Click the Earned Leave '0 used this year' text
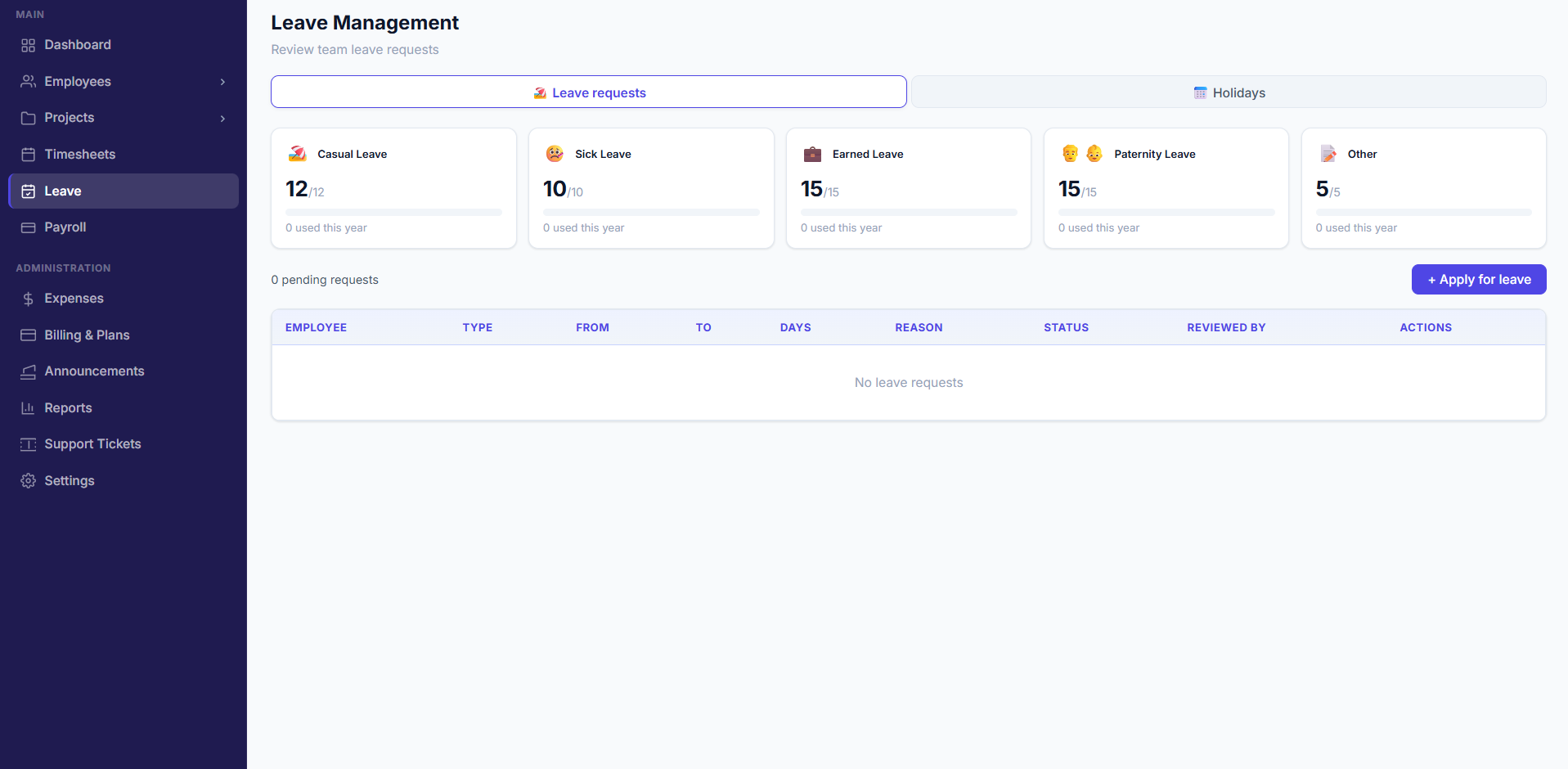 click(841, 228)
